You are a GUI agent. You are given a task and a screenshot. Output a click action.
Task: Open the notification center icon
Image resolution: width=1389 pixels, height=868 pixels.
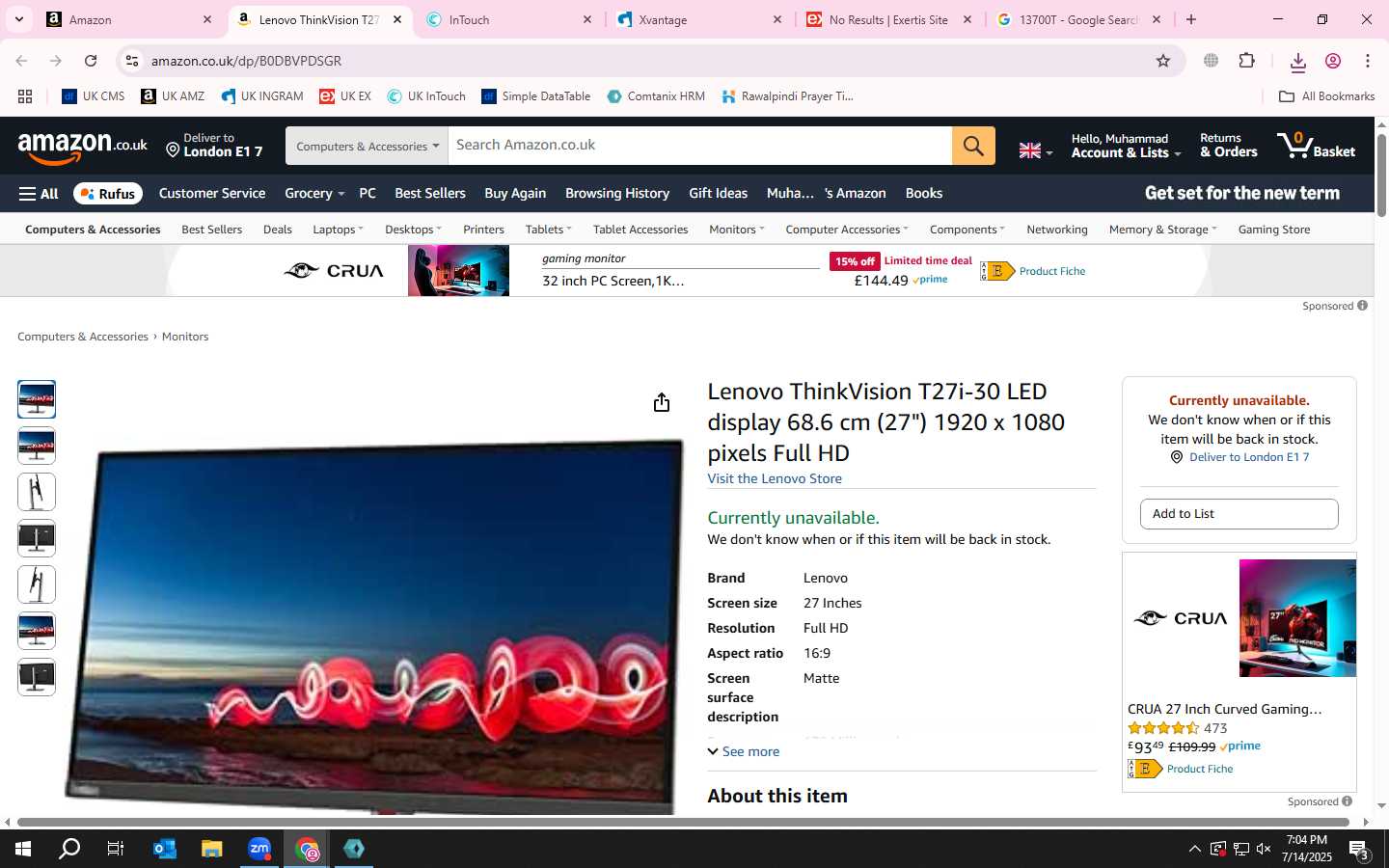point(1359,850)
